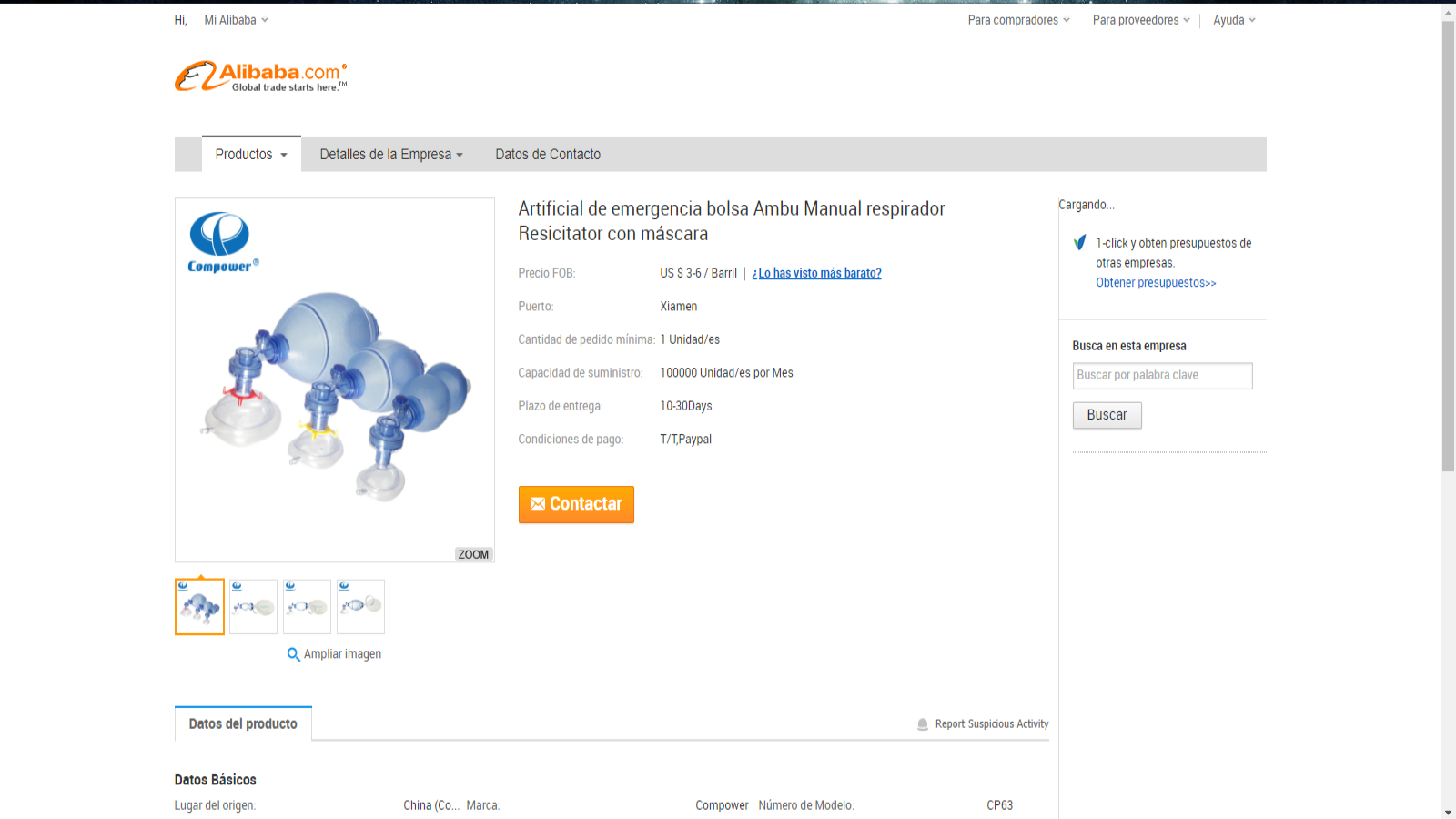Select the second product thumbnail
Screen dimensions: 1456x819
(253, 607)
